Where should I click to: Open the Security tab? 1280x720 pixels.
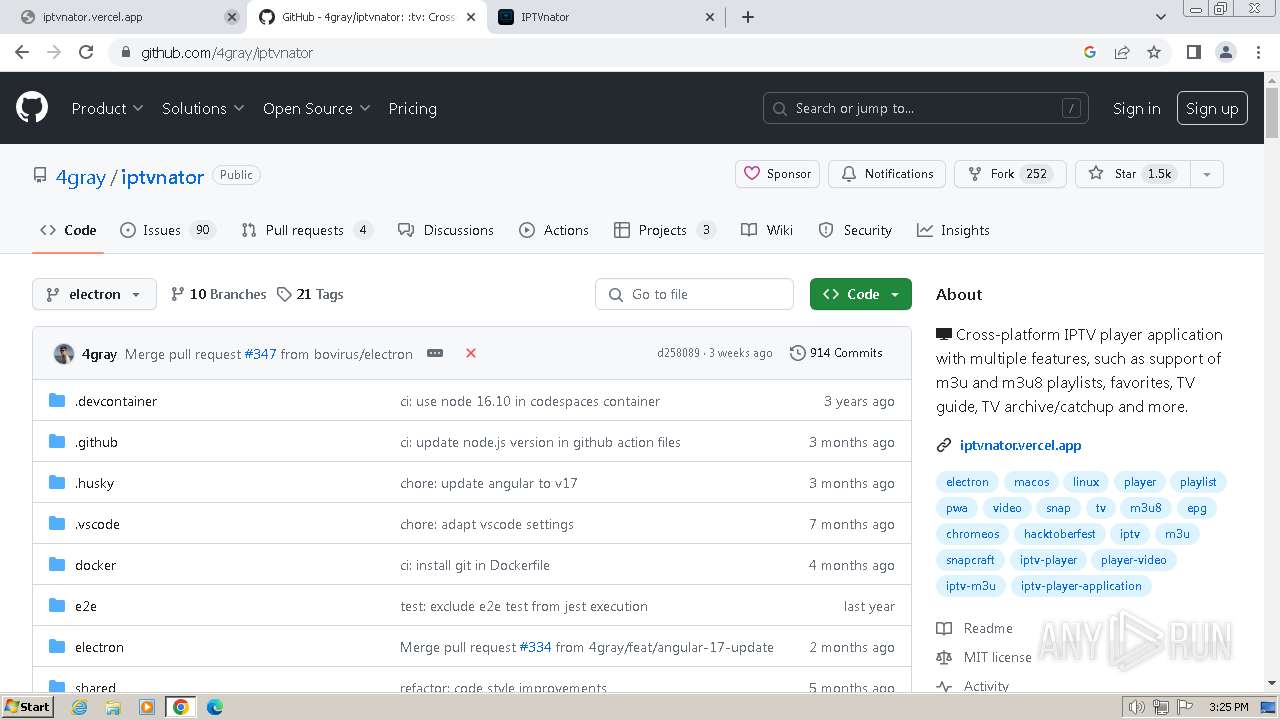pos(855,230)
